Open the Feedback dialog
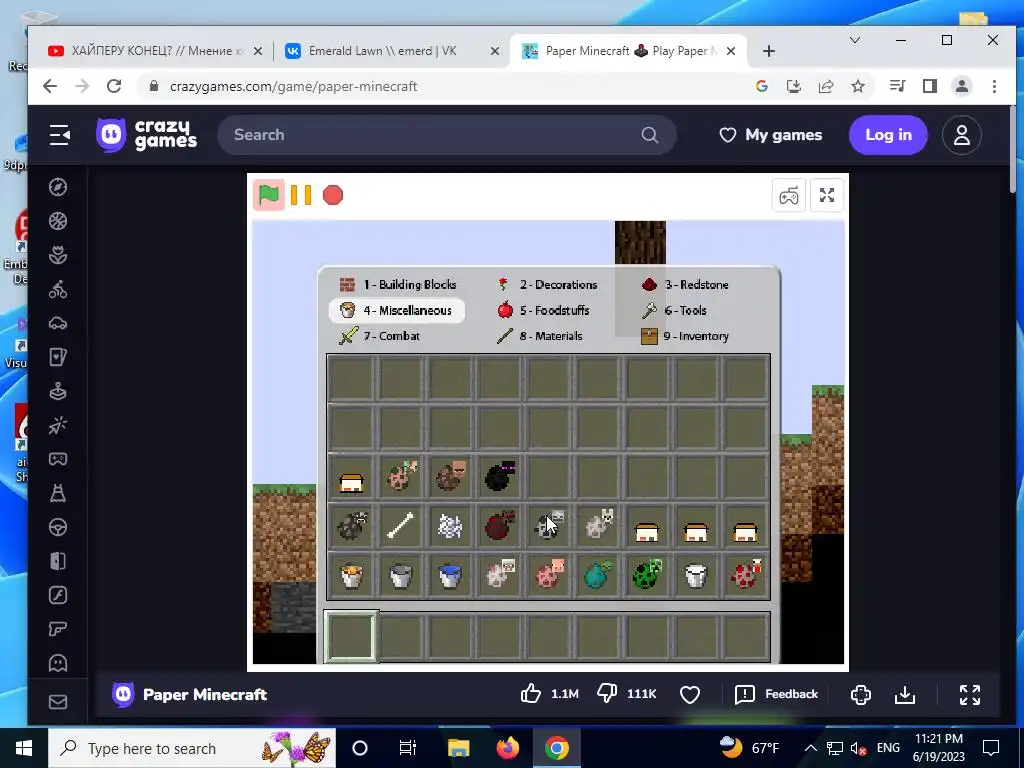The height and width of the screenshot is (768, 1024). [x=776, y=694]
